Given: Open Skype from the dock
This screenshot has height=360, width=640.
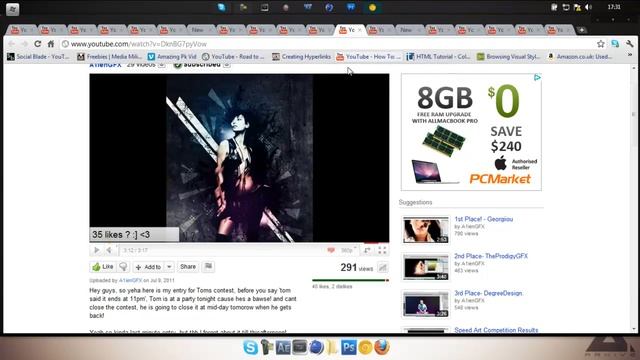Looking at the screenshot, I should 250,347.
